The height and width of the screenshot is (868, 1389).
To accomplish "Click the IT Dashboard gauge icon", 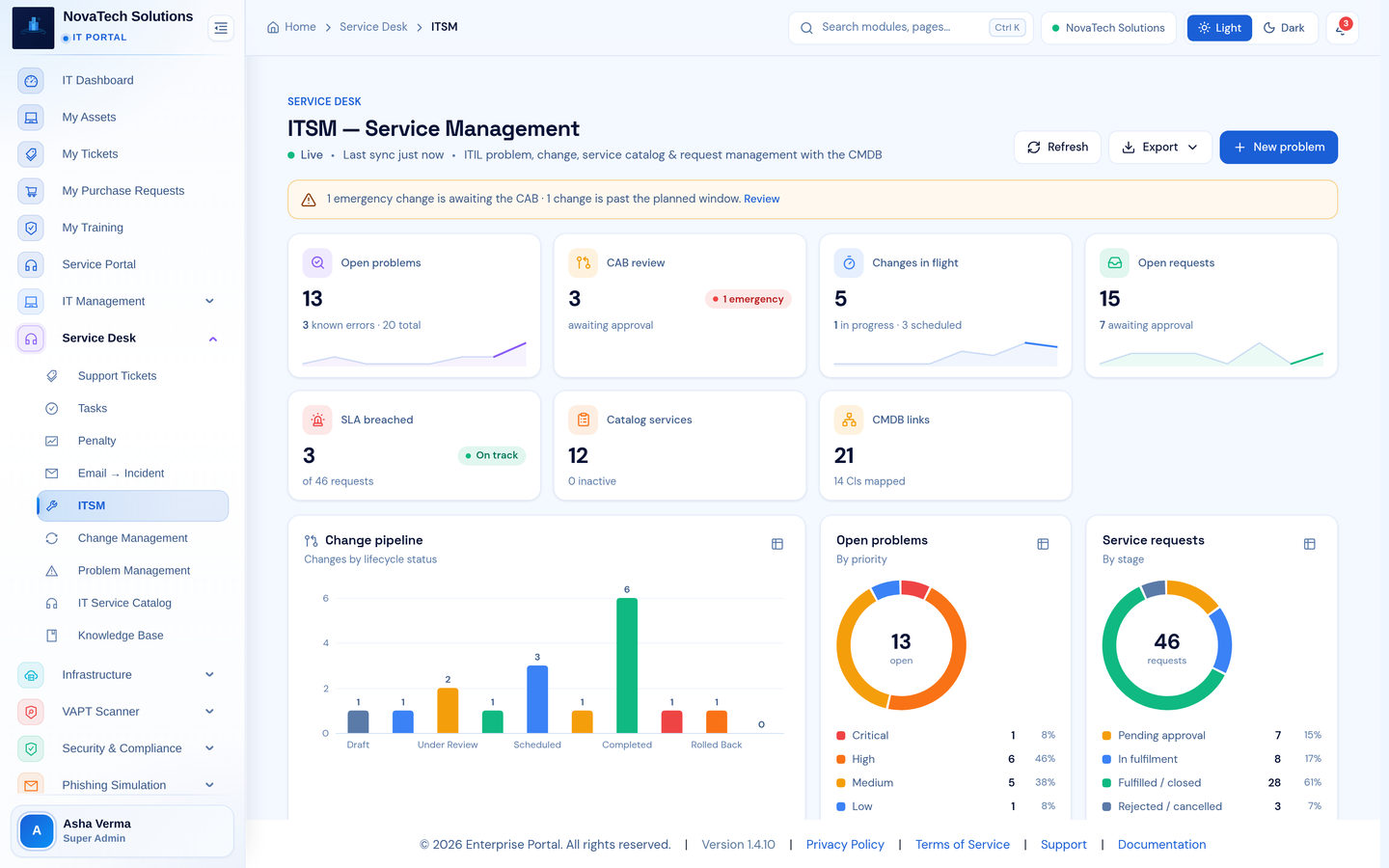I will tap(31, 81).
